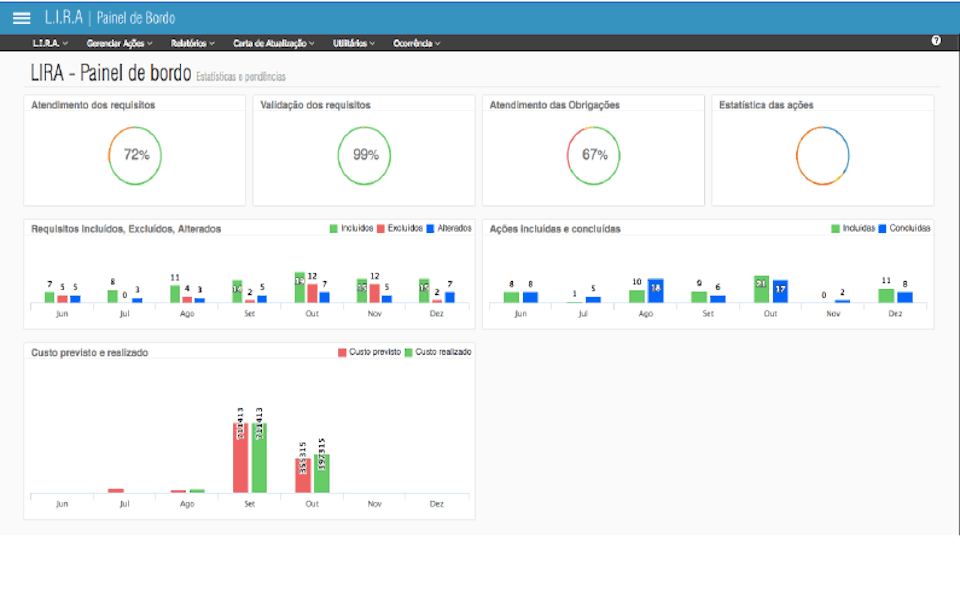Toggle the Incluídas legend in Ações chart

click(853, 228)
